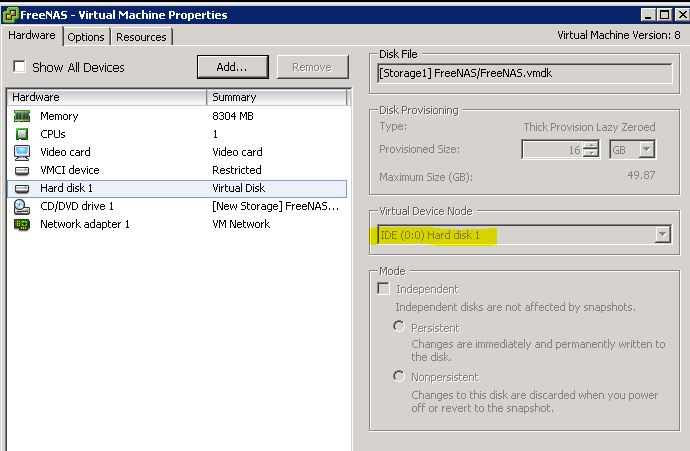Click the Thick Provision Lazy Zeroed text
This screenshot has height=451, width=690.
589,127
